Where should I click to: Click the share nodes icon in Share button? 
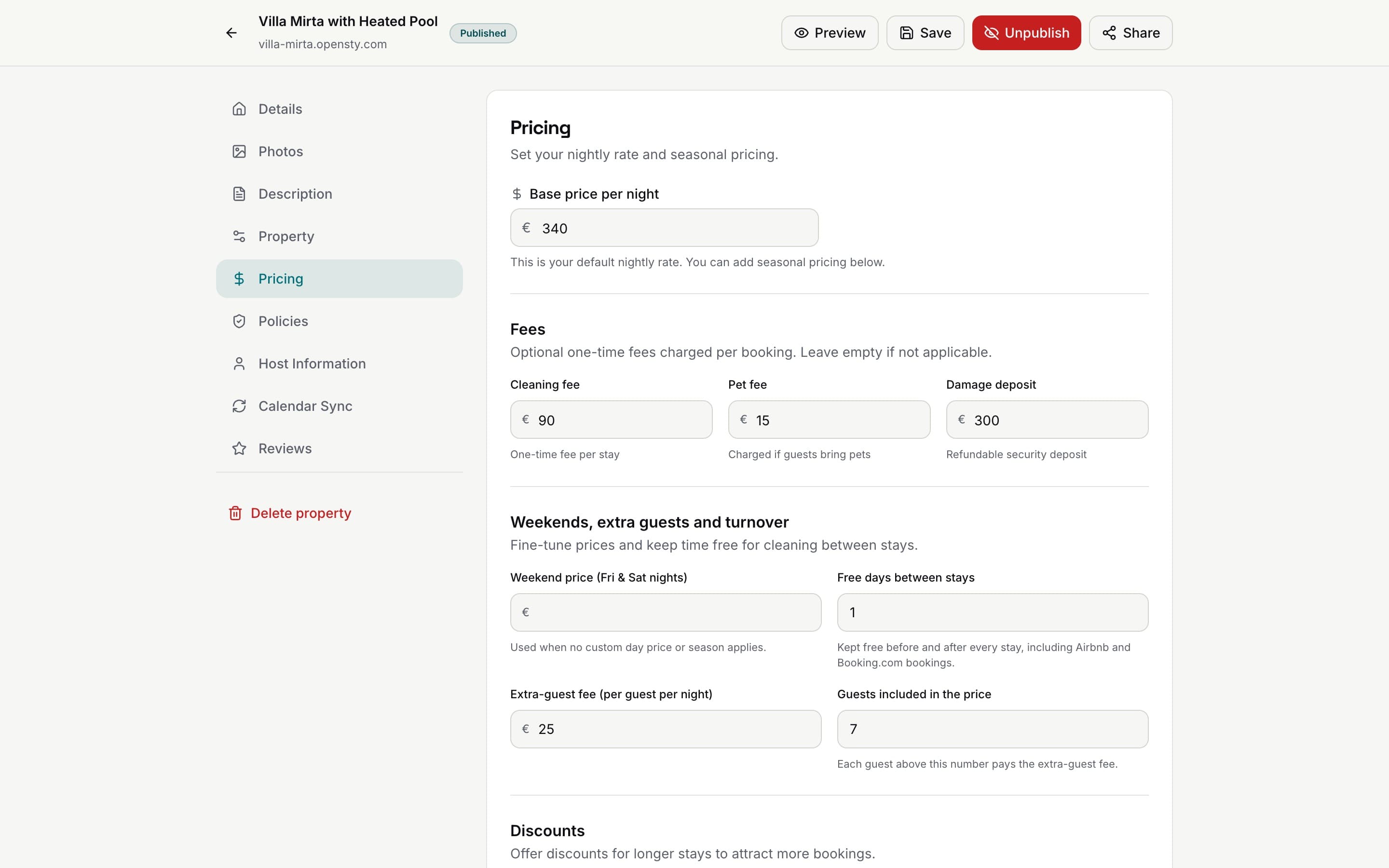[1109, 33]
